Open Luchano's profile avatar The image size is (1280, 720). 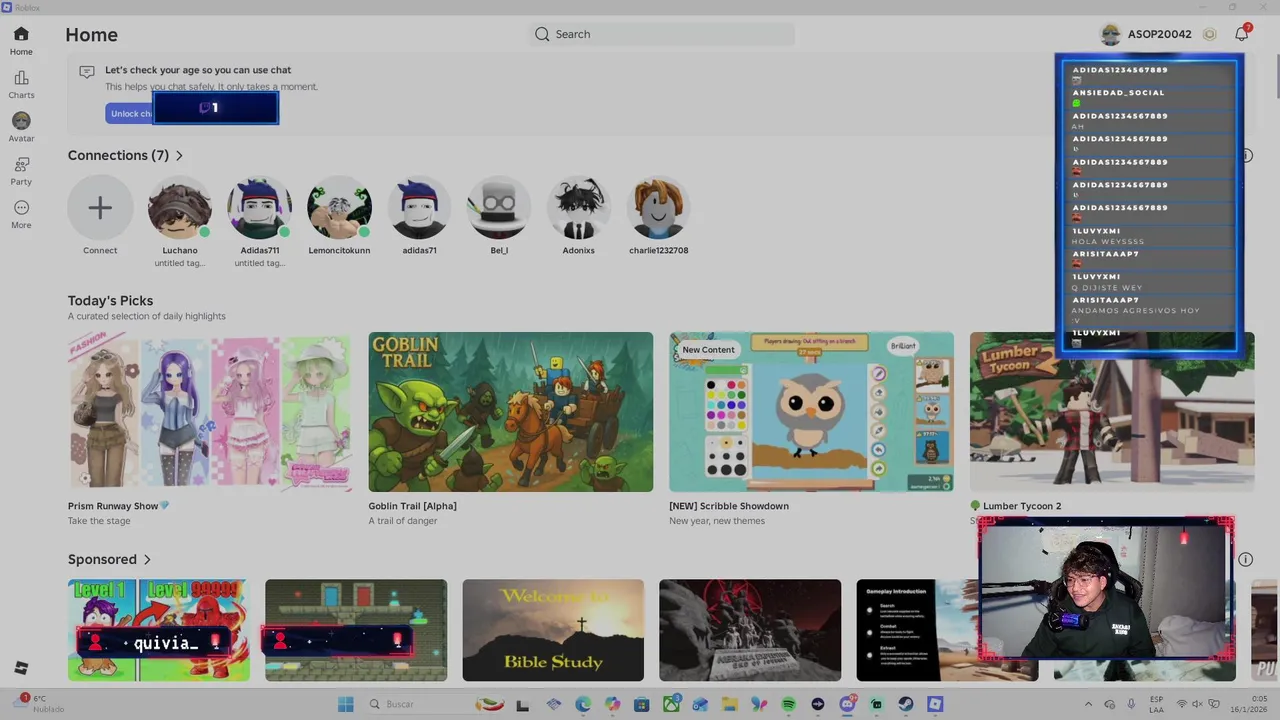pyautogui.click(x=180, y=208)
